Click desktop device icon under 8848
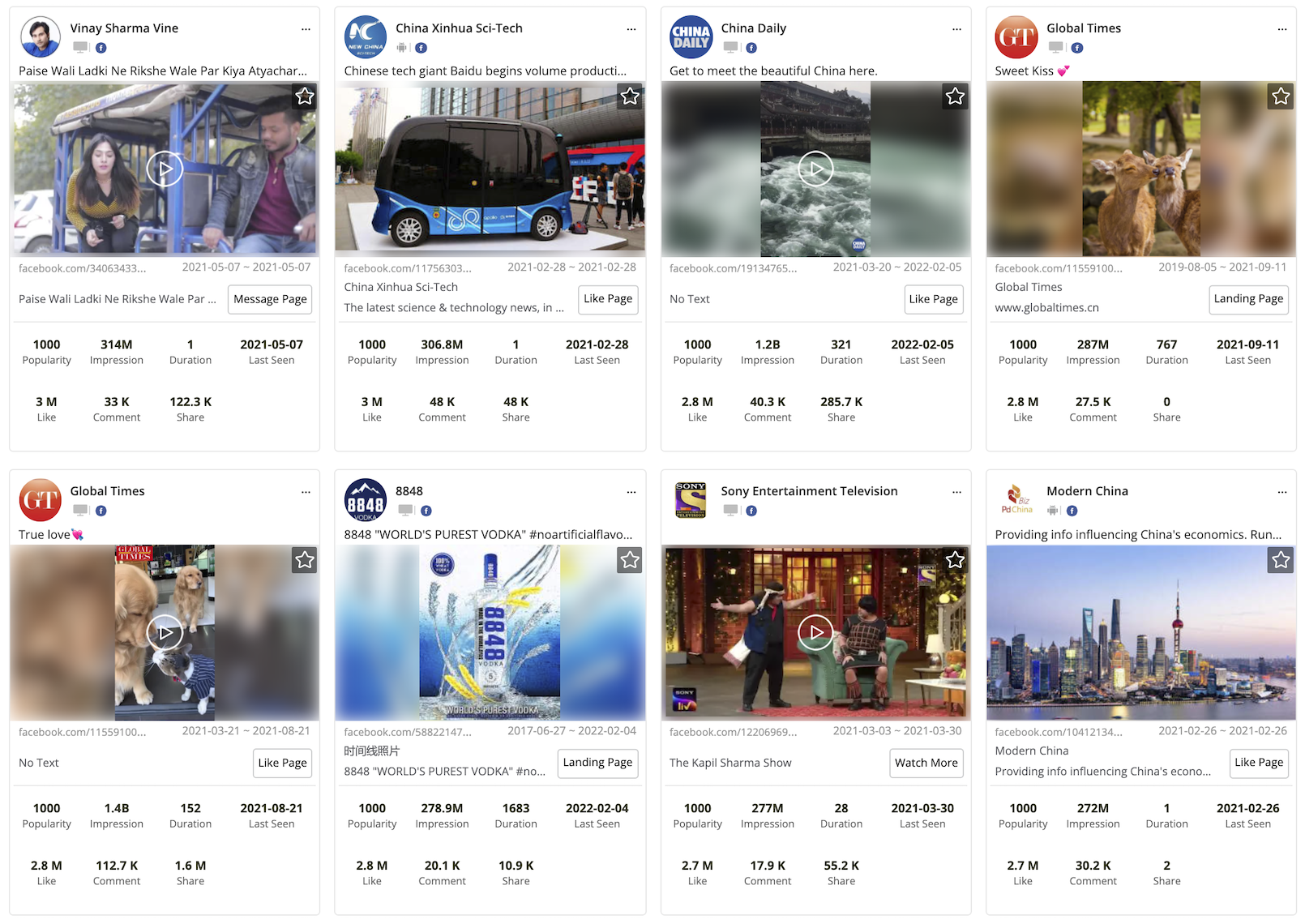This screenshot has width=1305, height=924. [405, 511]
